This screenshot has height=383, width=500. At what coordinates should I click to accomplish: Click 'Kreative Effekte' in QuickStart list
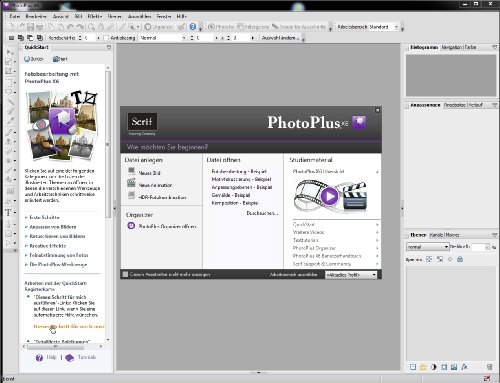click(x=48, y=246)
